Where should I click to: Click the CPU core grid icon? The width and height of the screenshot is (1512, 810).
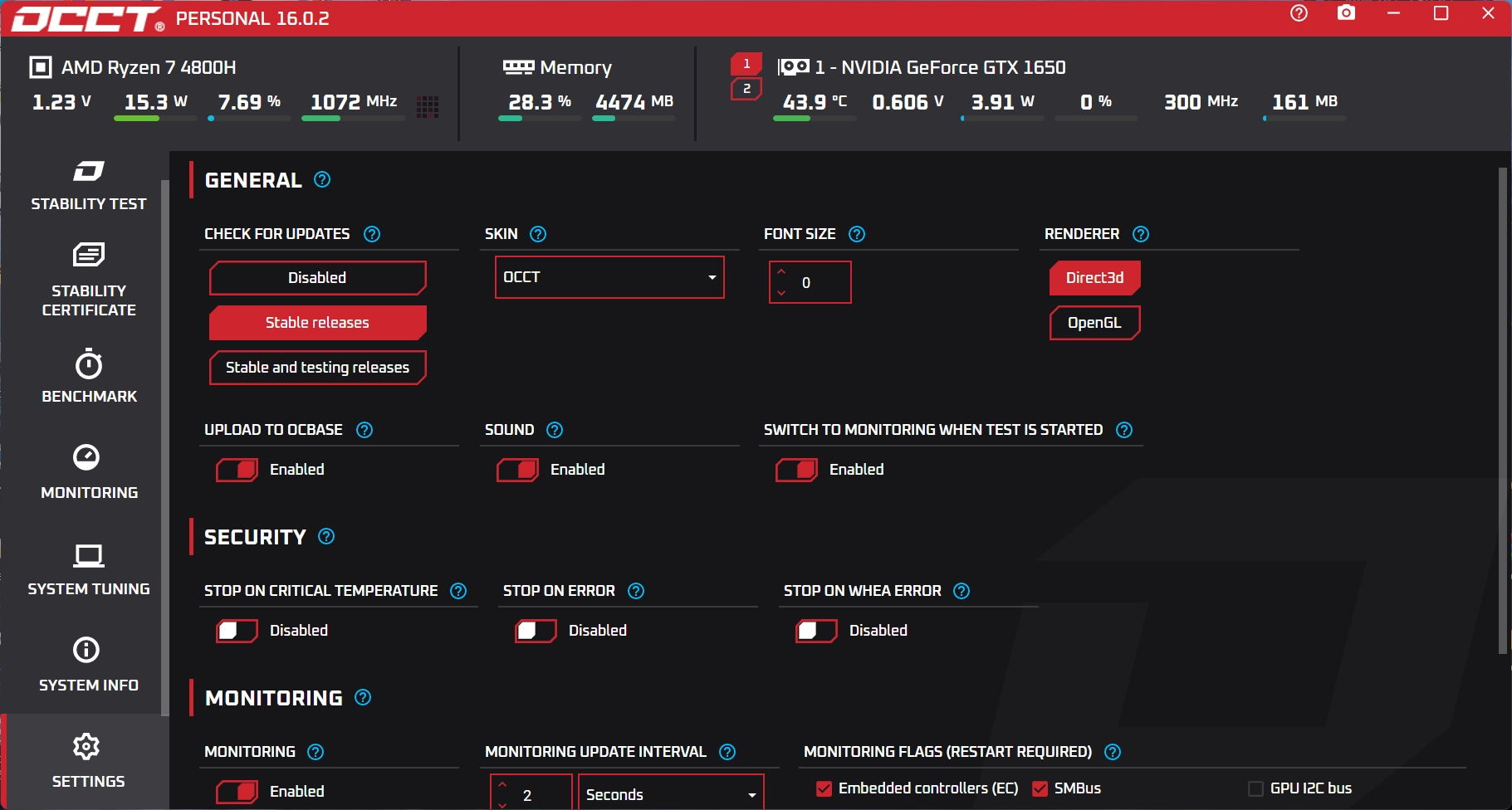click(x=428, y=107)
